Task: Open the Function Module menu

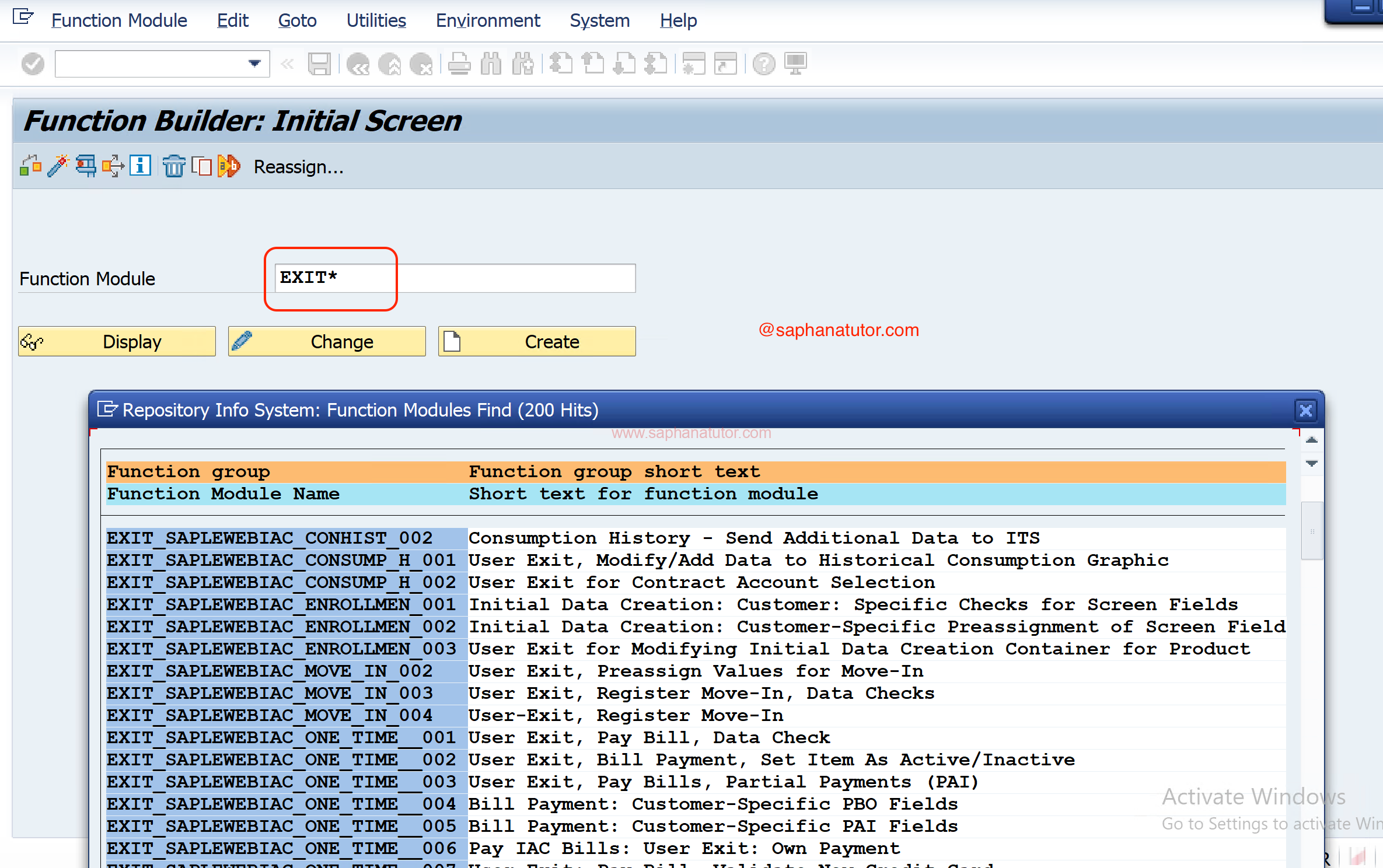Action: (x=119, y=20)
